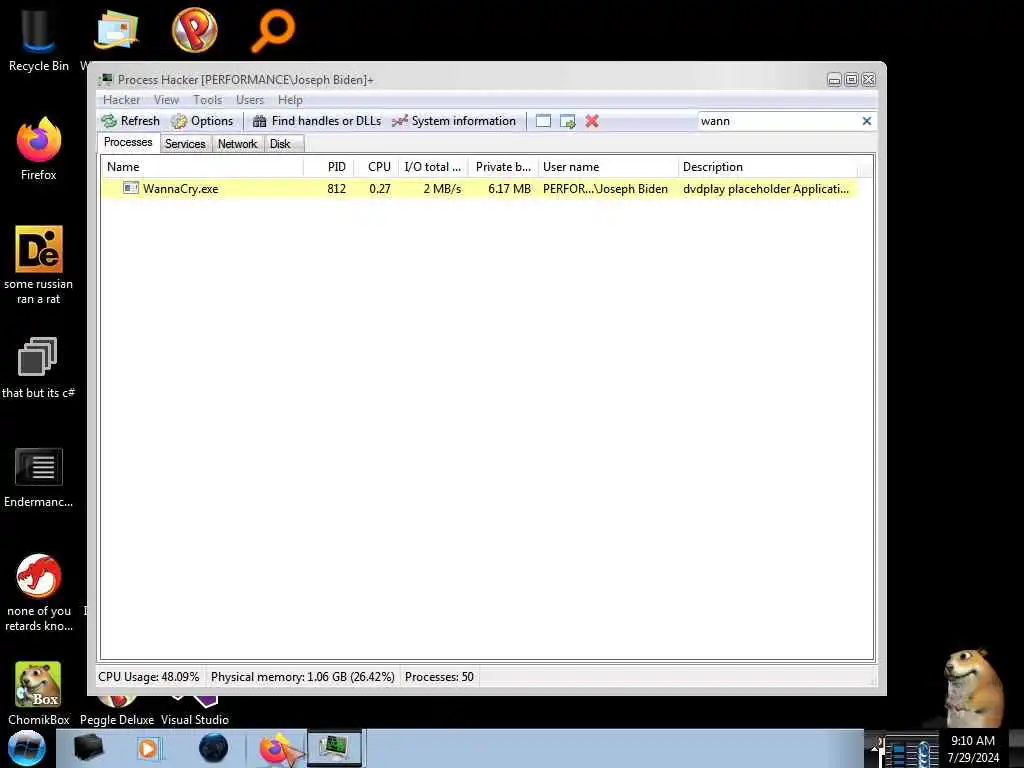Click the WannaCry.exe process icon
This screenshot has height=768, width=1024.
click(131, 188)
